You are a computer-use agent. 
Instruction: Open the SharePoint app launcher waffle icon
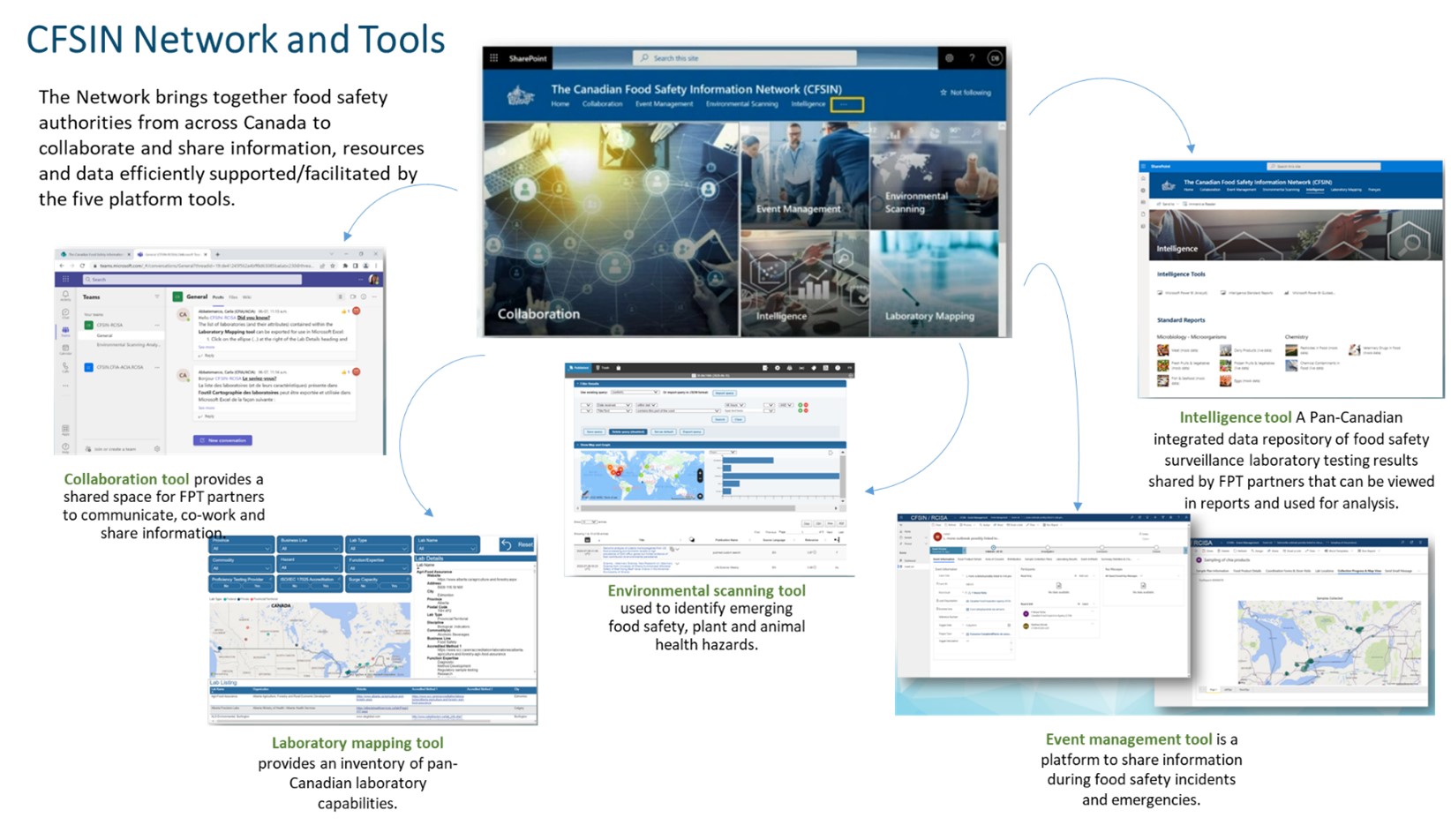click(x=494, y=58)
